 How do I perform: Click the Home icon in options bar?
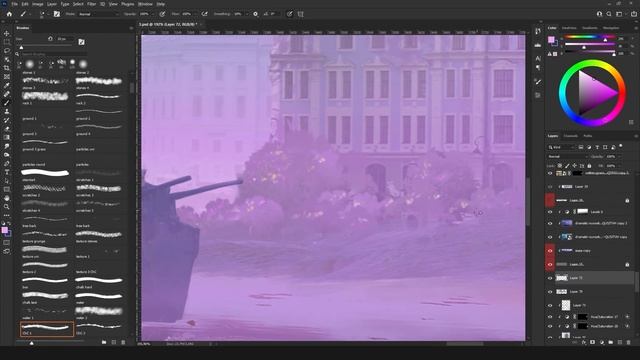[9, 14]
